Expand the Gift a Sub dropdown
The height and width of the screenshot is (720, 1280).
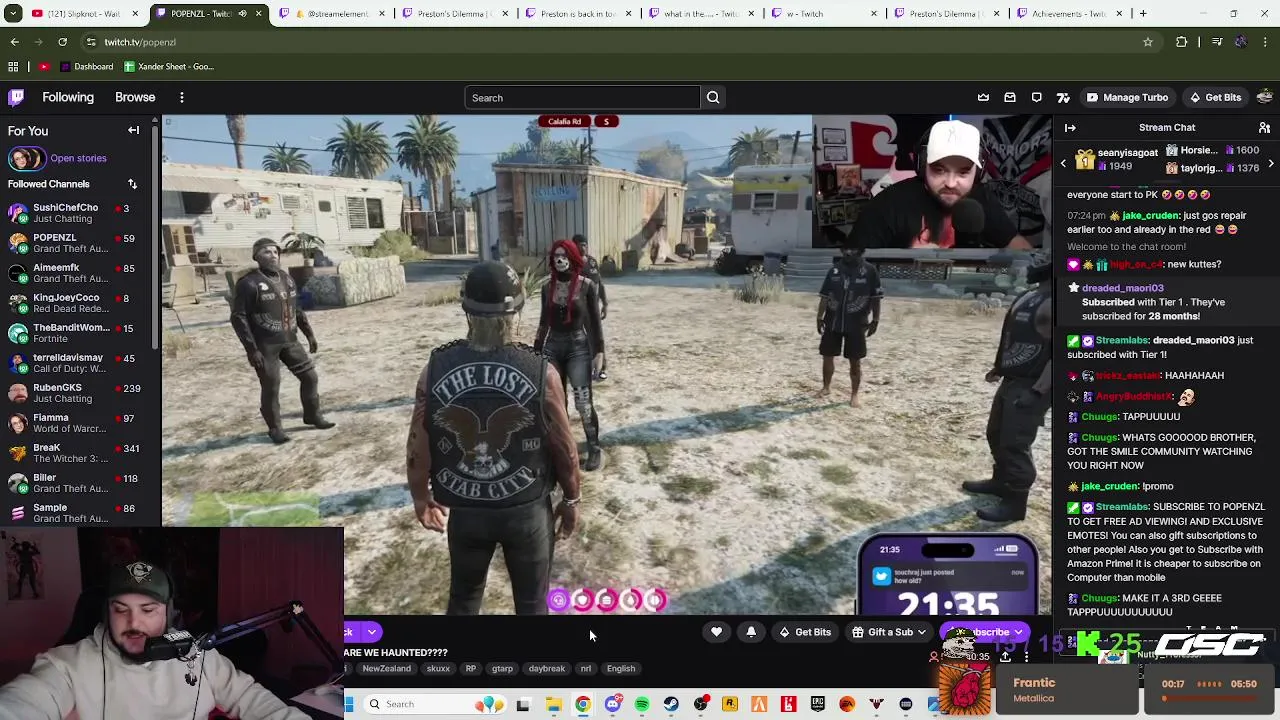921,632
